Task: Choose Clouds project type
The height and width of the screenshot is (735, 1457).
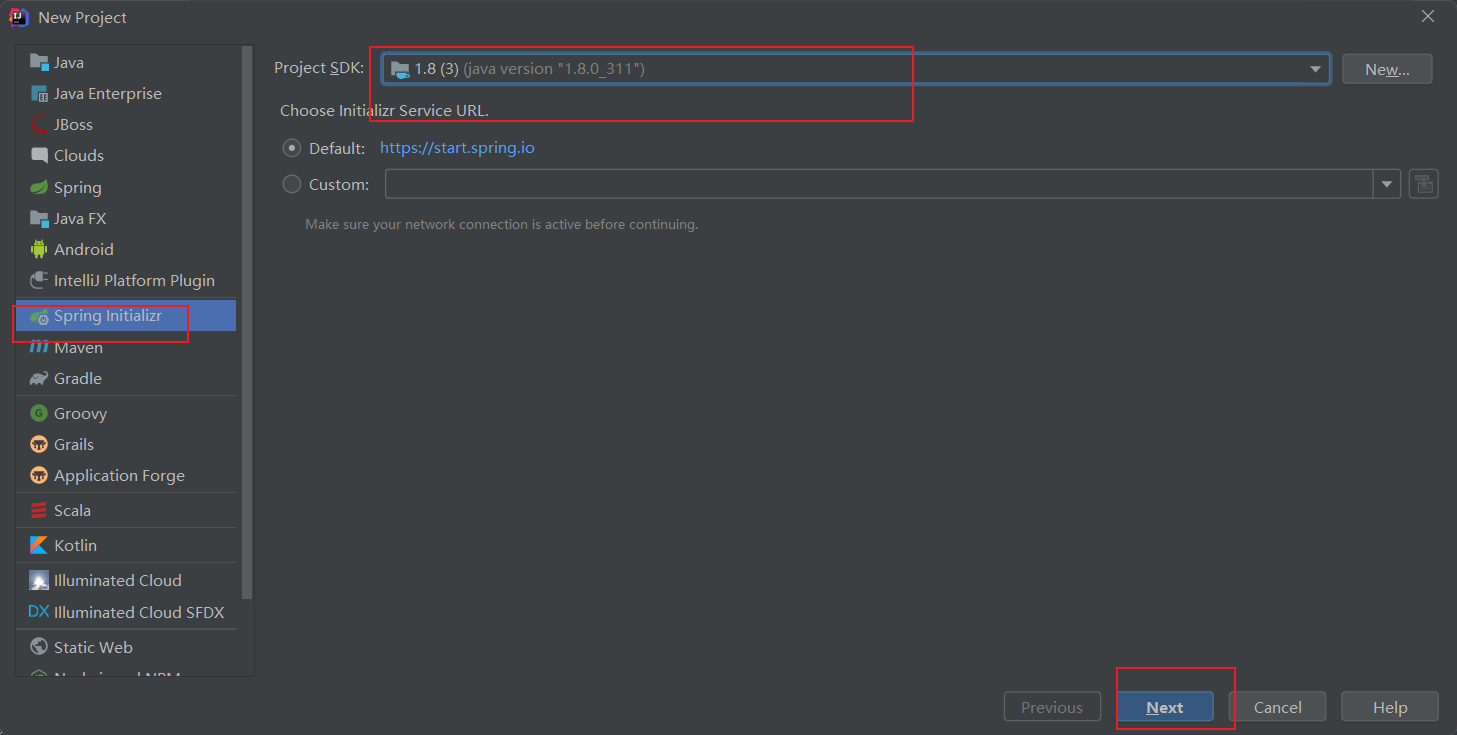Action: (x=126, y=155)
